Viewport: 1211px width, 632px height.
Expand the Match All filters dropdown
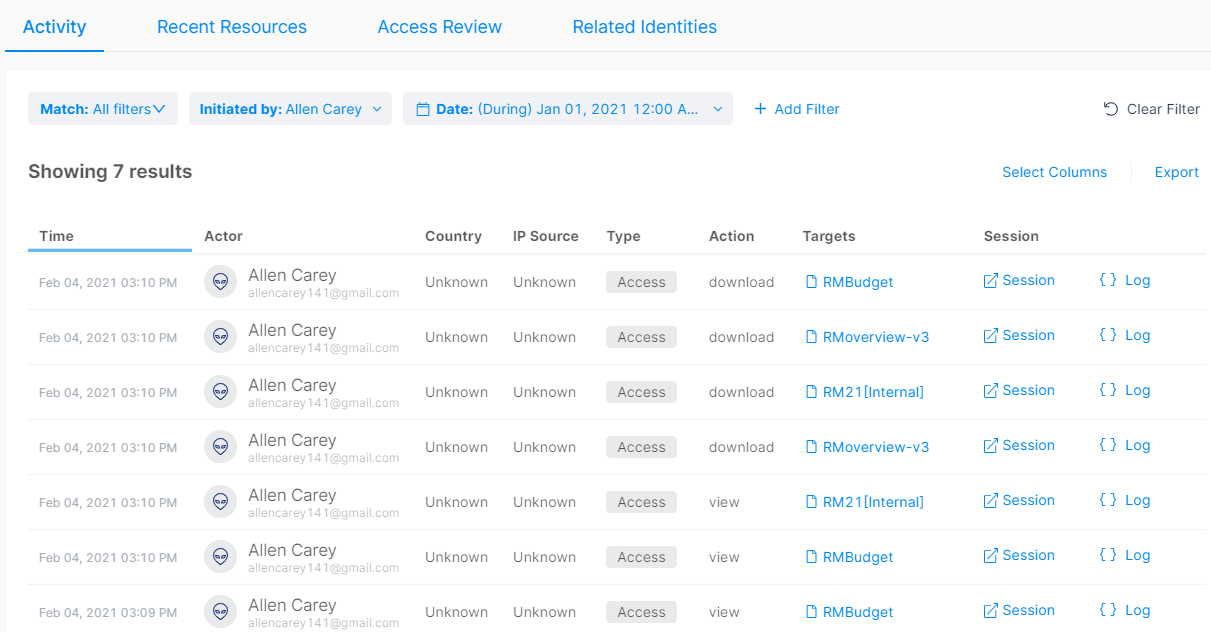click(x=159, y=109)
